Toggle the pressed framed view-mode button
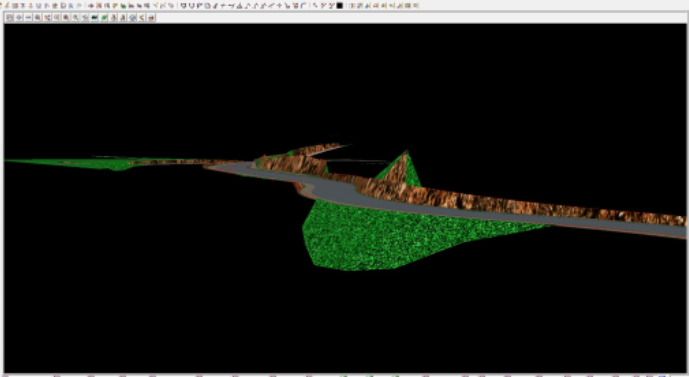 [9, 18]
